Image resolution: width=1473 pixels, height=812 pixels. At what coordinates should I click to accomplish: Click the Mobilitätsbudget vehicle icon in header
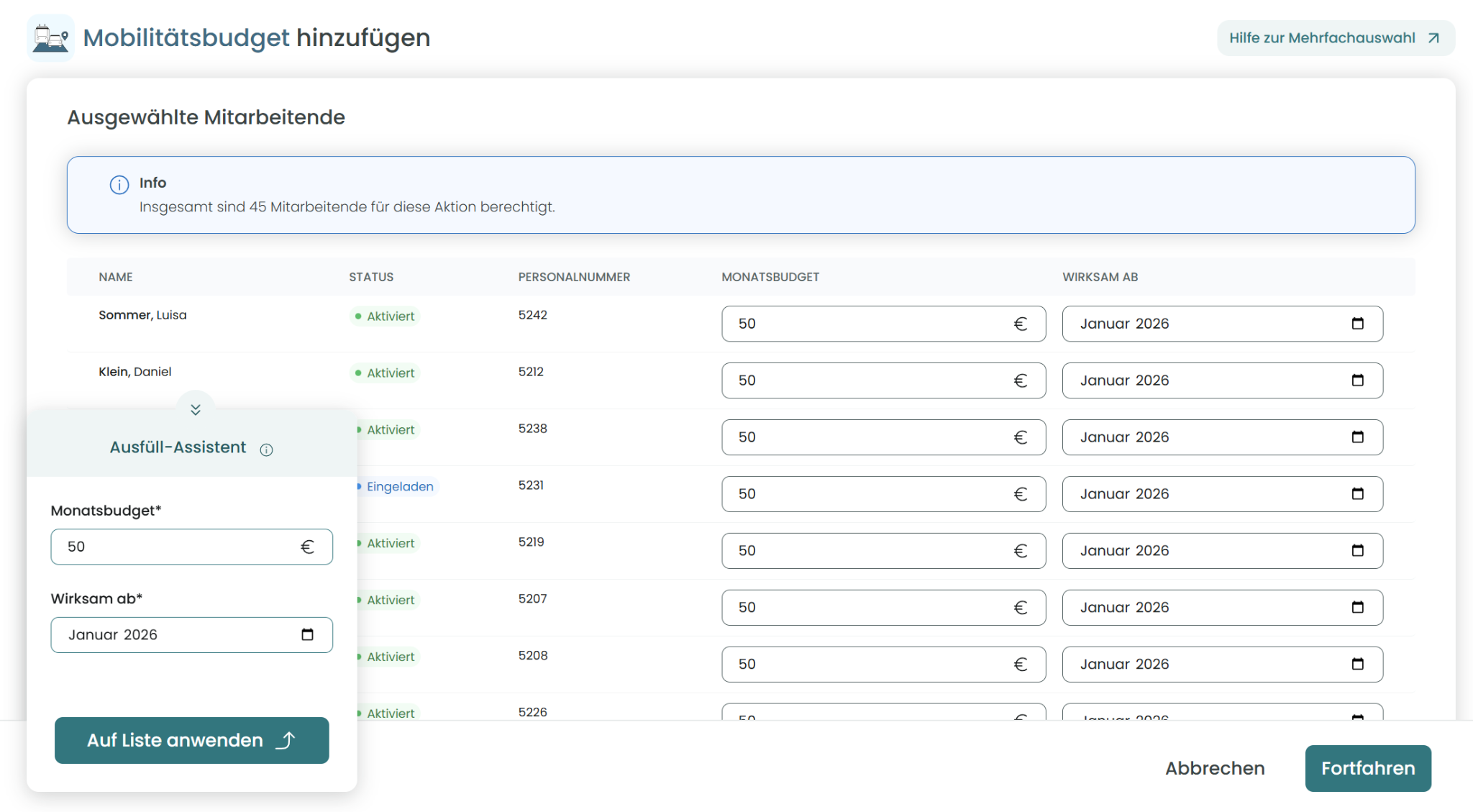[50, 38]
